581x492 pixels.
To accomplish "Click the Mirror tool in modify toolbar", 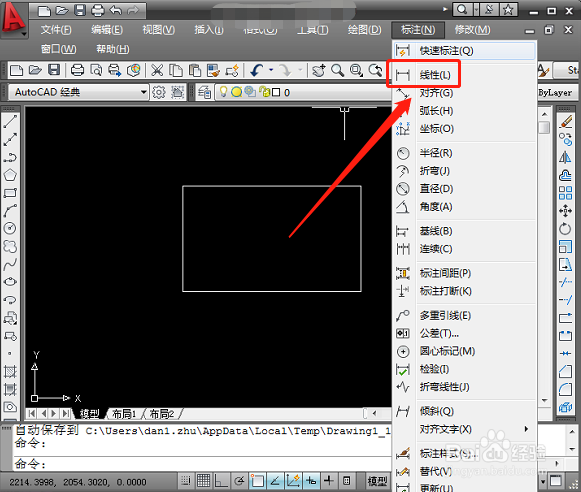I will [x=565, y=157].
